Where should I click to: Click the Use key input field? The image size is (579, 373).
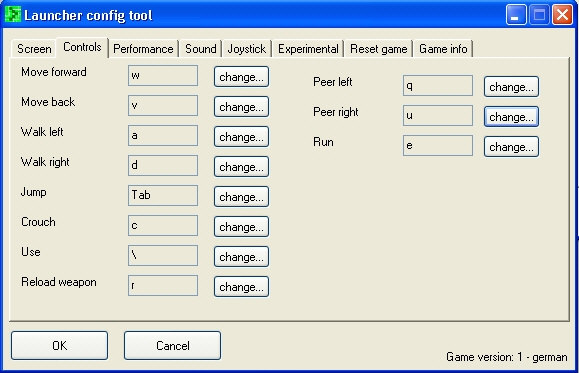pos(163,255)
